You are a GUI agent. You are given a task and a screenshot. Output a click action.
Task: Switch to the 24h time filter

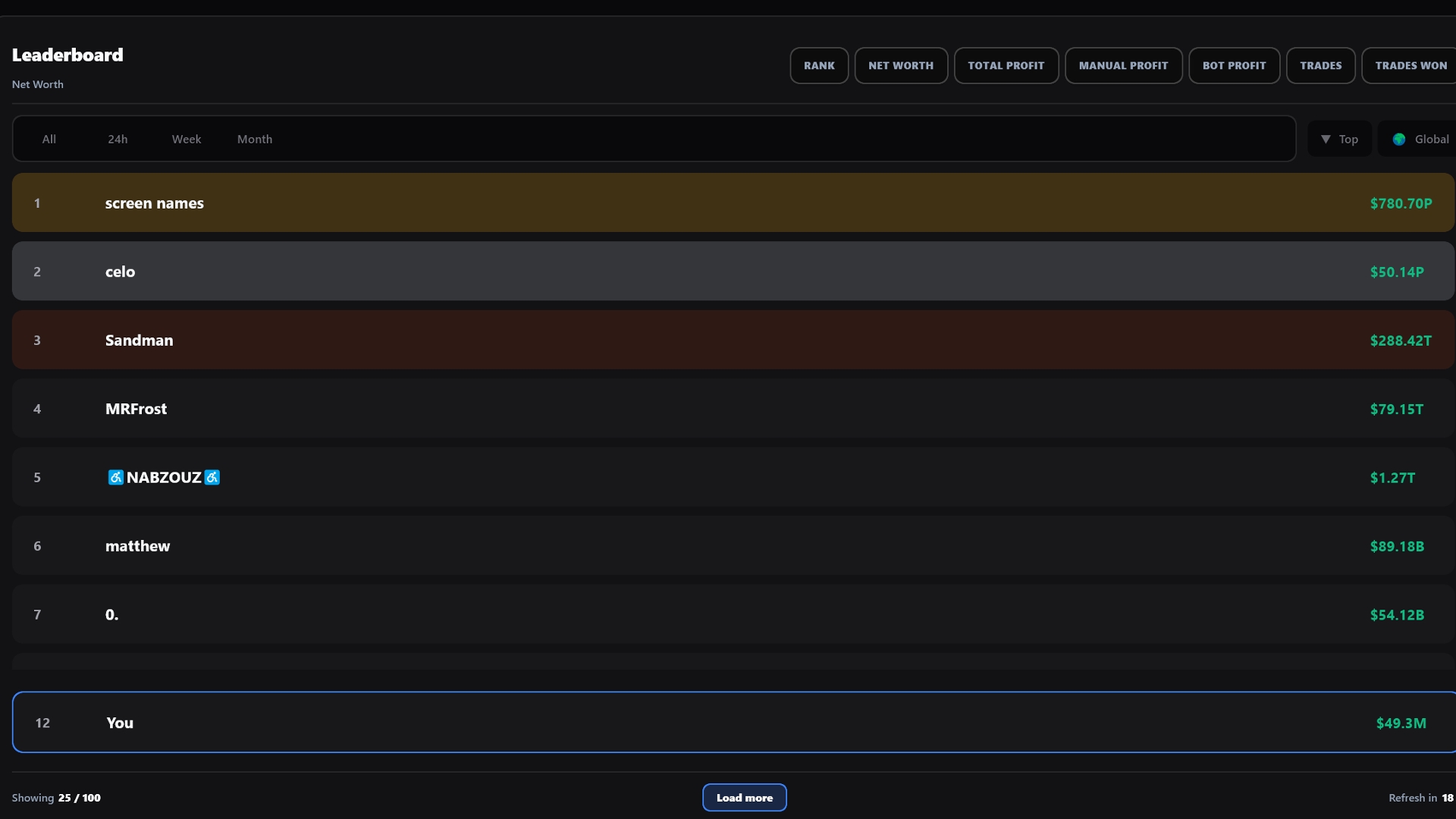pos(118,139)
